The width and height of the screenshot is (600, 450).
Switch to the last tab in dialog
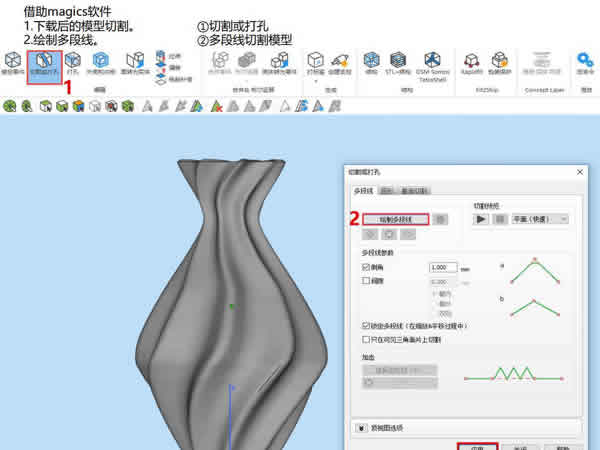[x=415, y=190]
